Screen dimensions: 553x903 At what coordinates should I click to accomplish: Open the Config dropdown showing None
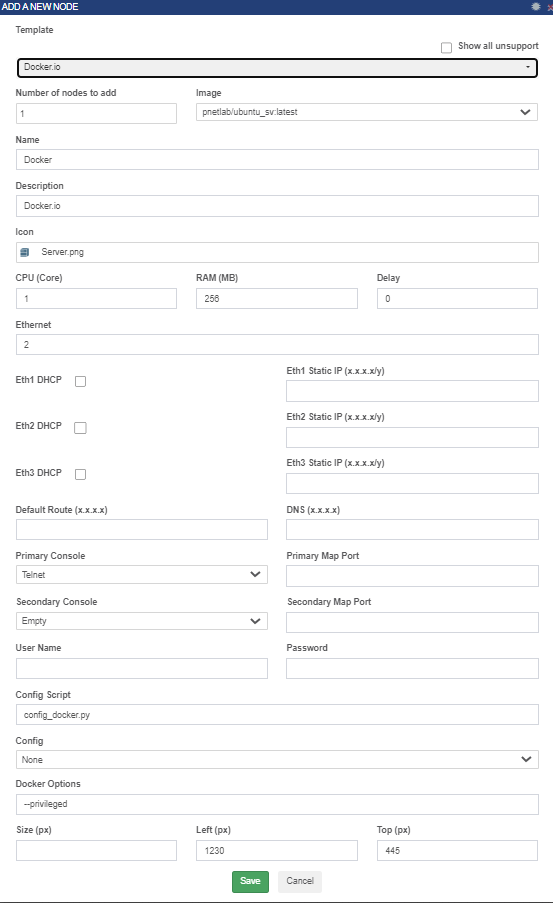pos(277,759)
